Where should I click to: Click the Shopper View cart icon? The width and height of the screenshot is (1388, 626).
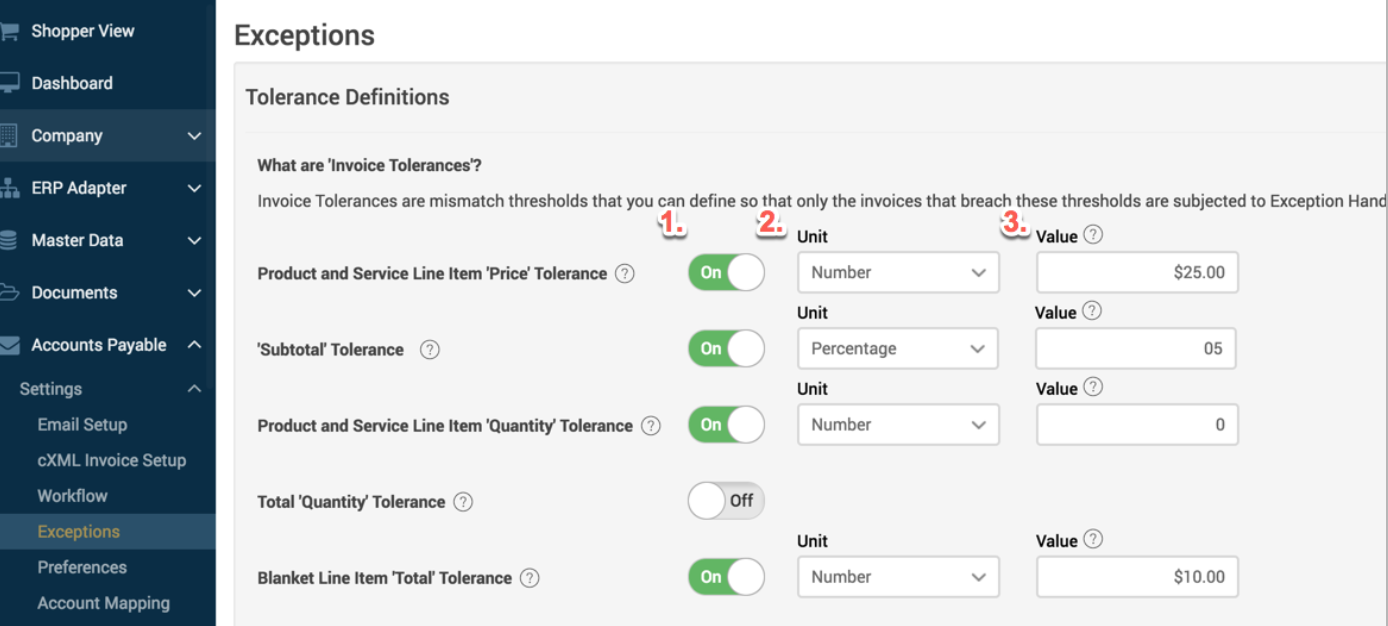tap(9, 31)
